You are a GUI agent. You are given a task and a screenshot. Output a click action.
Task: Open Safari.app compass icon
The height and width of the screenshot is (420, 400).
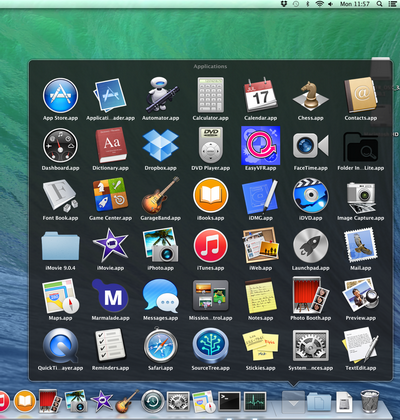click(x=161, y=346)
